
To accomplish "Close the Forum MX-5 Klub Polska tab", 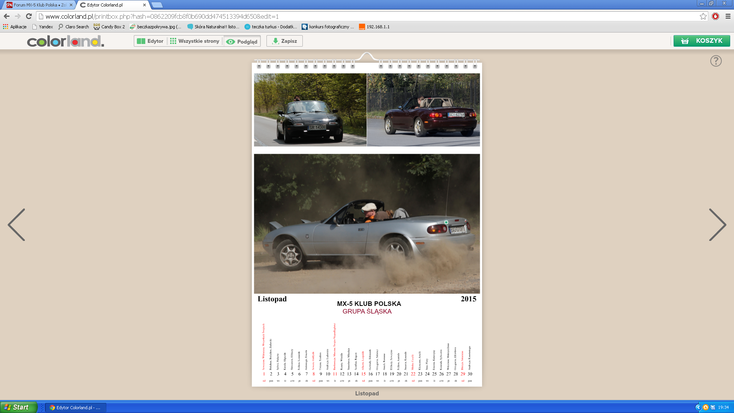I will [x=71, y=5].
